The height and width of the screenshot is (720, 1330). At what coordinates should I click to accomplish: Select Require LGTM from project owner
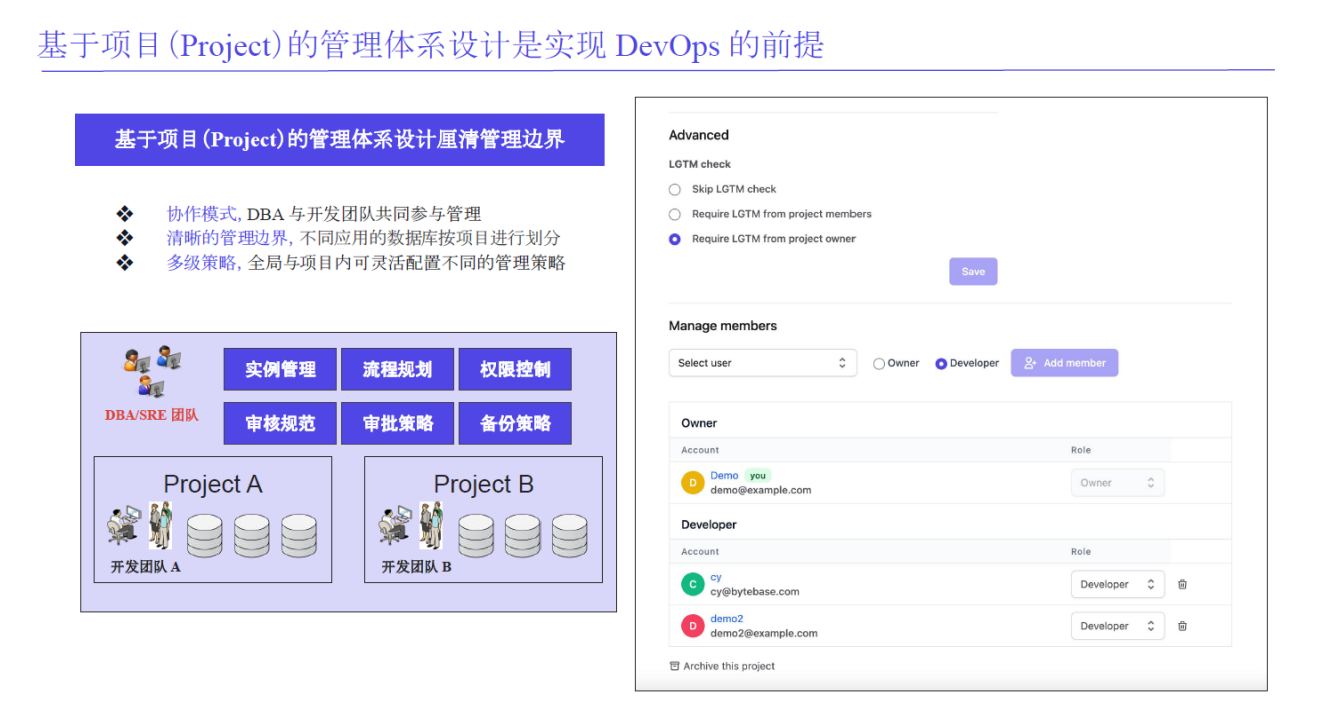pyautogui.click(x=674, y=239)
